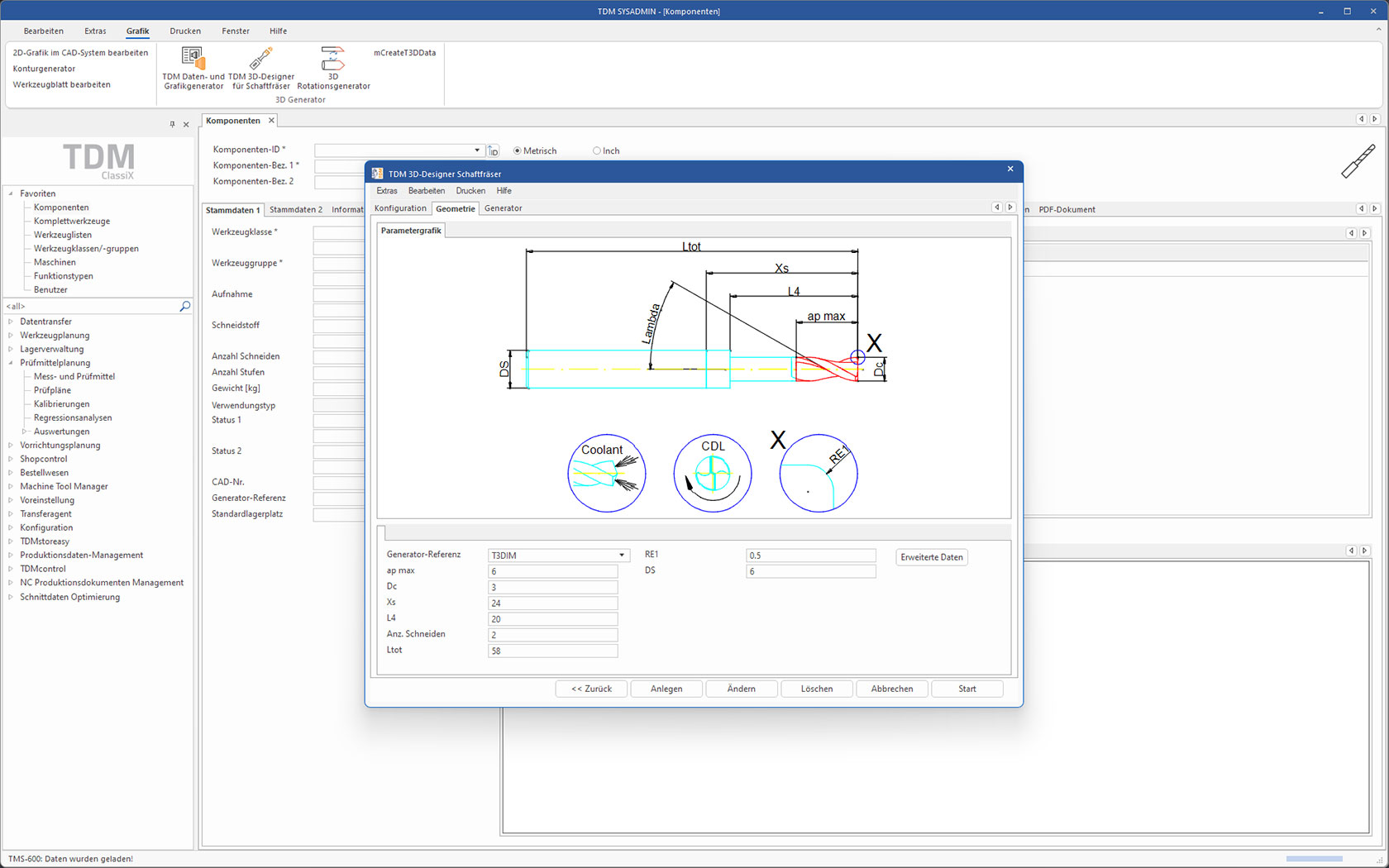Open the Extras menu in main window
The image size is (1389, 868).
coord(95,31)
